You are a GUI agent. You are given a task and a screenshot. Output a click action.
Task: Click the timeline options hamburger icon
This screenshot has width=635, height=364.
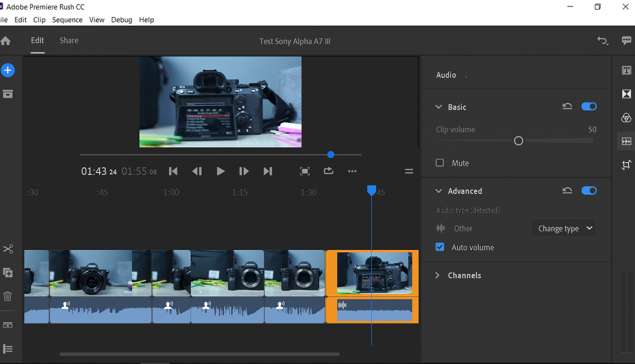[x=409, y=171]
